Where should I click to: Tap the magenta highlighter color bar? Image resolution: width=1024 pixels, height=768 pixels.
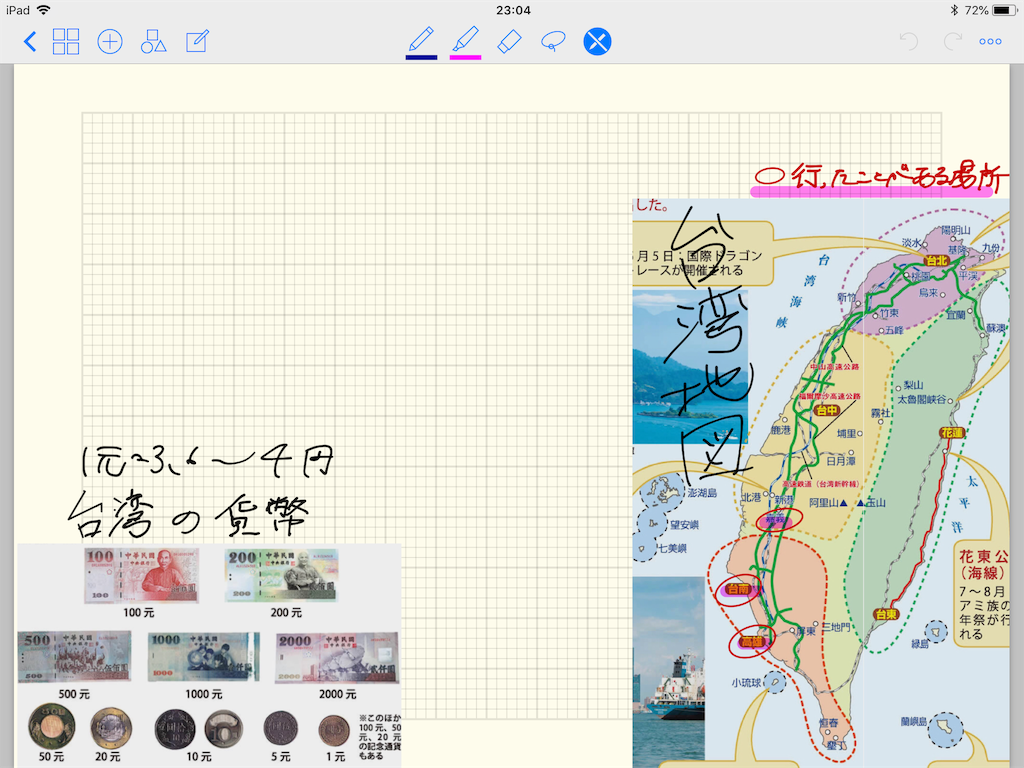pyautogui.click(x=466, y=57)
